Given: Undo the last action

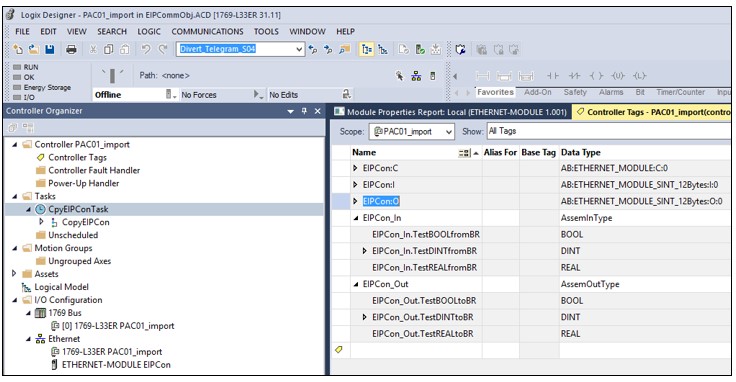Looking at the screenshot, I should pyautogui.click(x=146, y=49).
